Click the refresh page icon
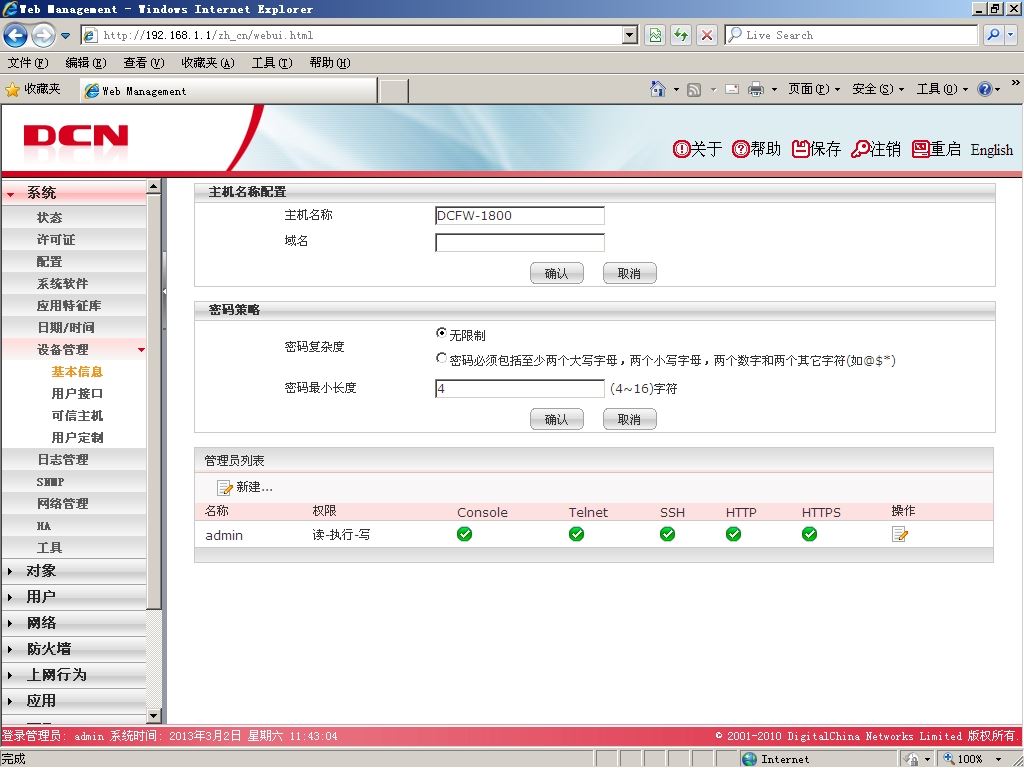 tap(681, 35)
